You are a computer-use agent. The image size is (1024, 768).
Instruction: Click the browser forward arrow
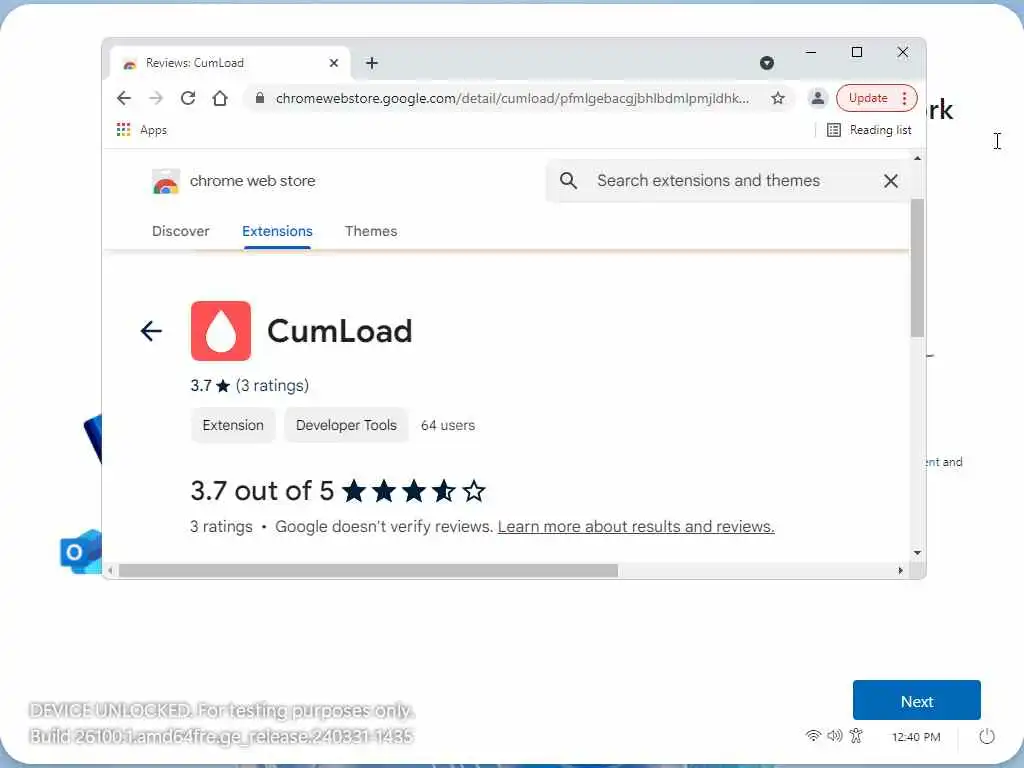[155, 98]
